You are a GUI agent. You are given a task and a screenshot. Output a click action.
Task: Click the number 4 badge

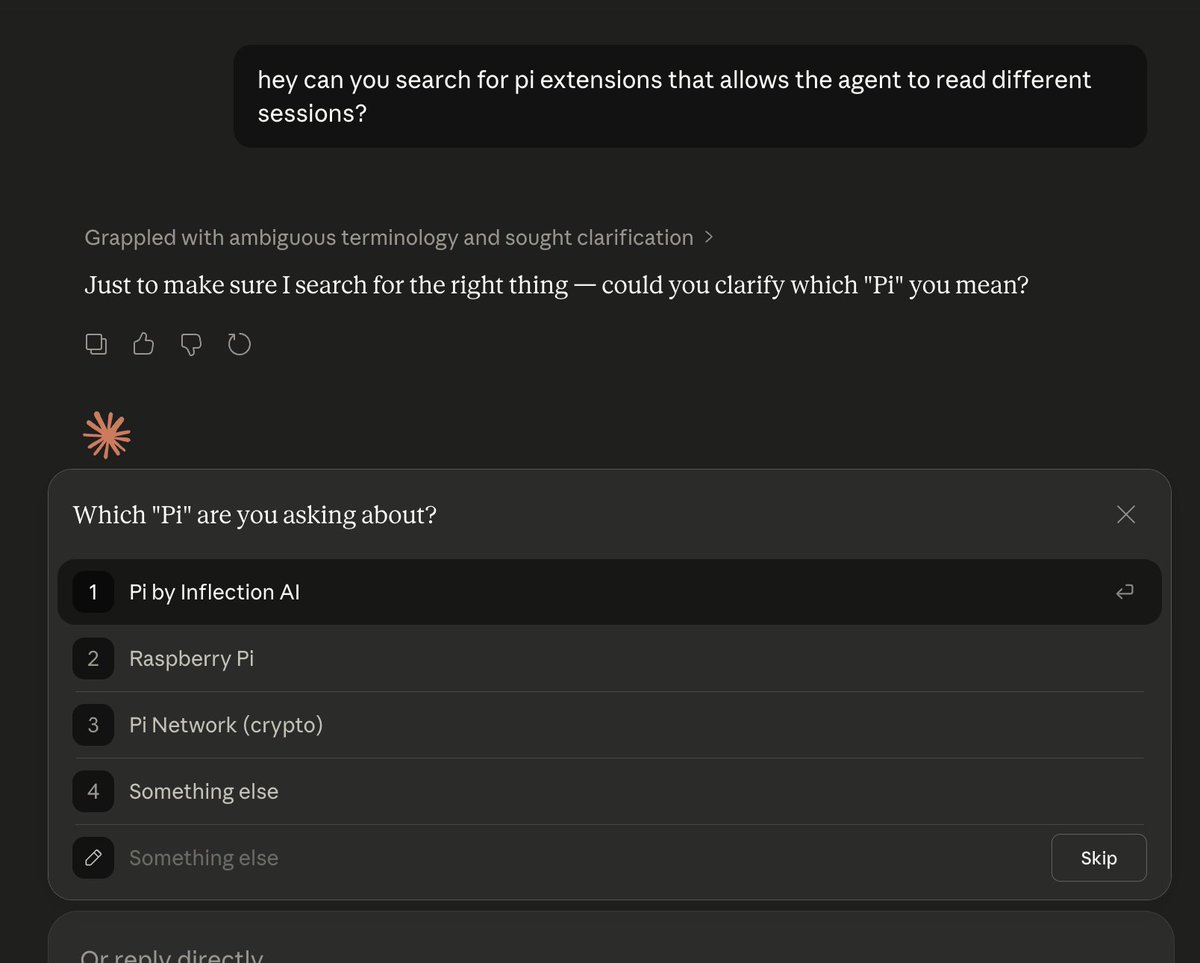(93, 791)
